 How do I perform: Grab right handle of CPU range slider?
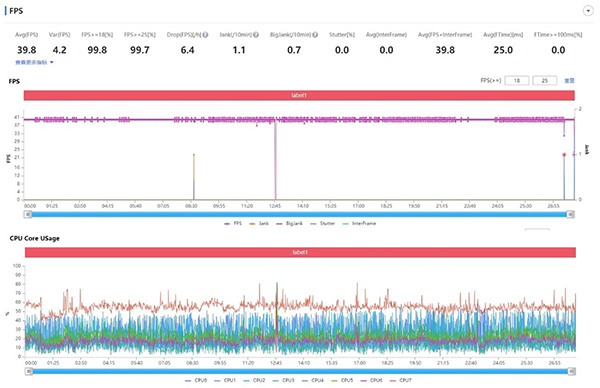572,371
